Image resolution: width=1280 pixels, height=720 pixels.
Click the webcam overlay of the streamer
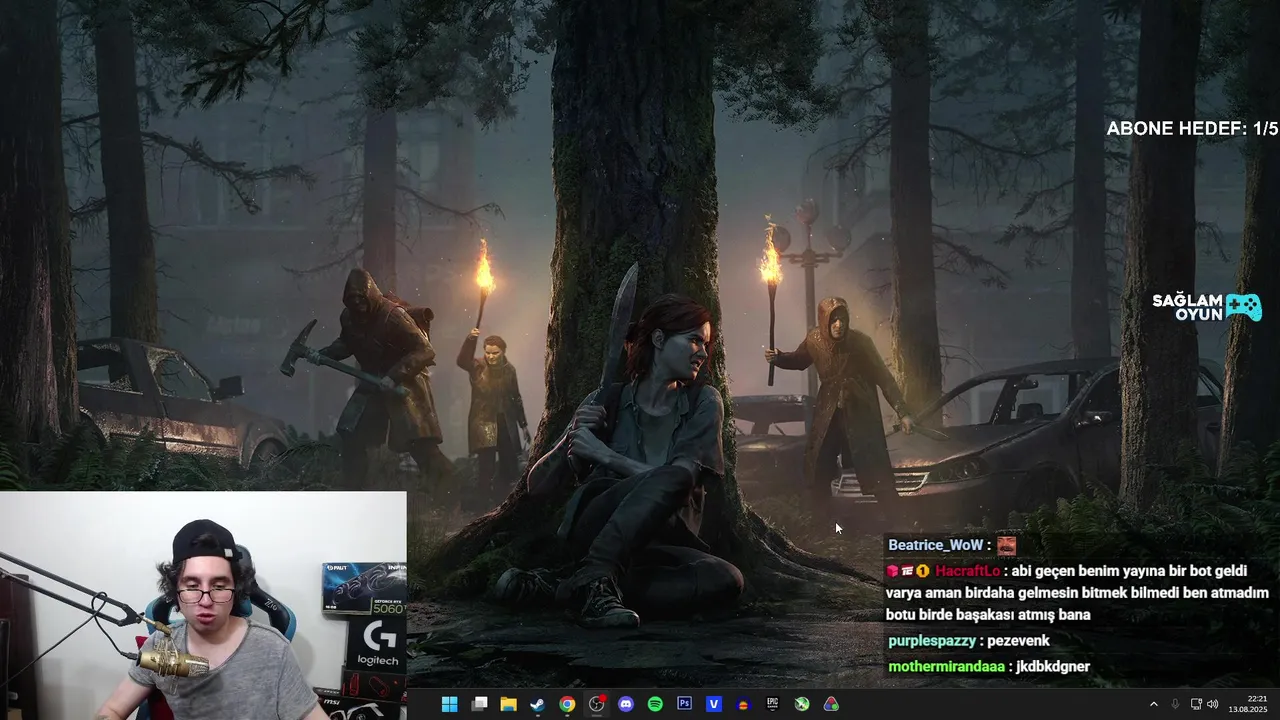pos(203,605)
